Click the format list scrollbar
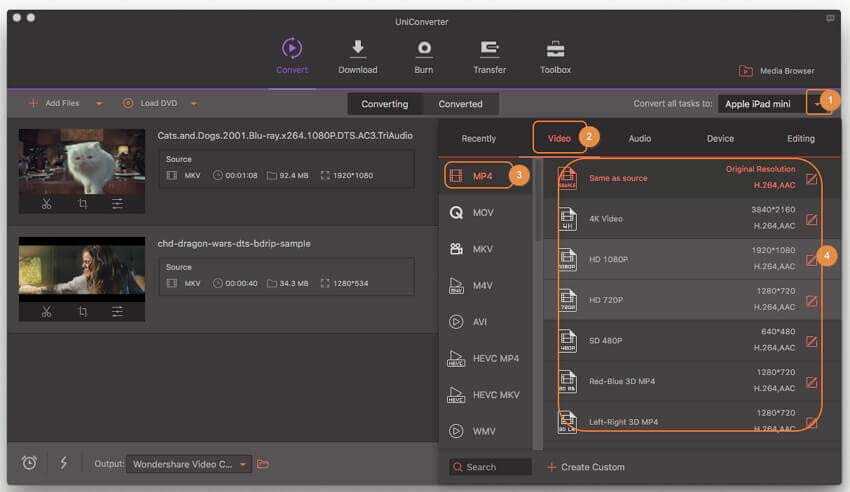Screen dimensions: 850x492 pyautogui.click(x=538, y=200)
